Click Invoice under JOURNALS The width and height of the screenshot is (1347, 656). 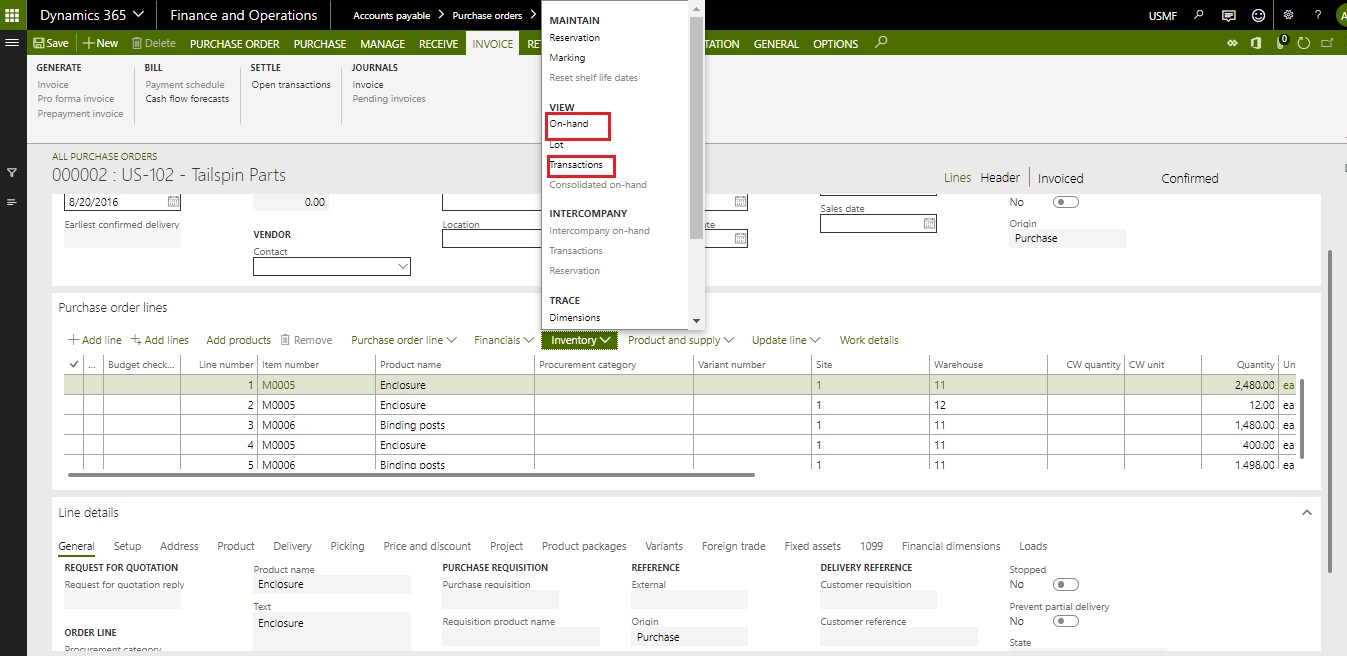click(x=368, y=85)
